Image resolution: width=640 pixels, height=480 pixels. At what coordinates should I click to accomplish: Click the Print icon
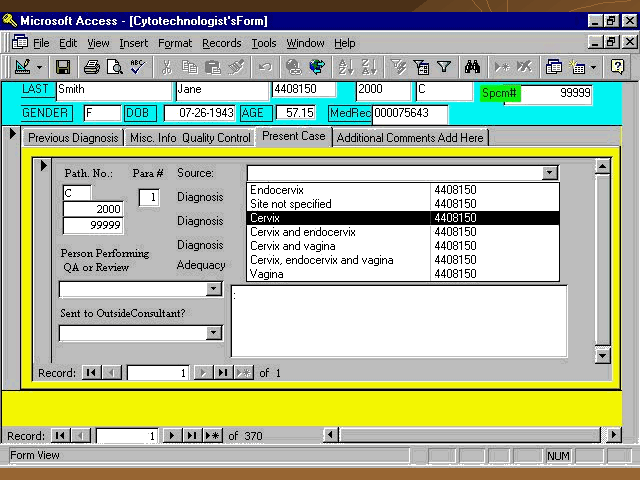tap(91, 67)
